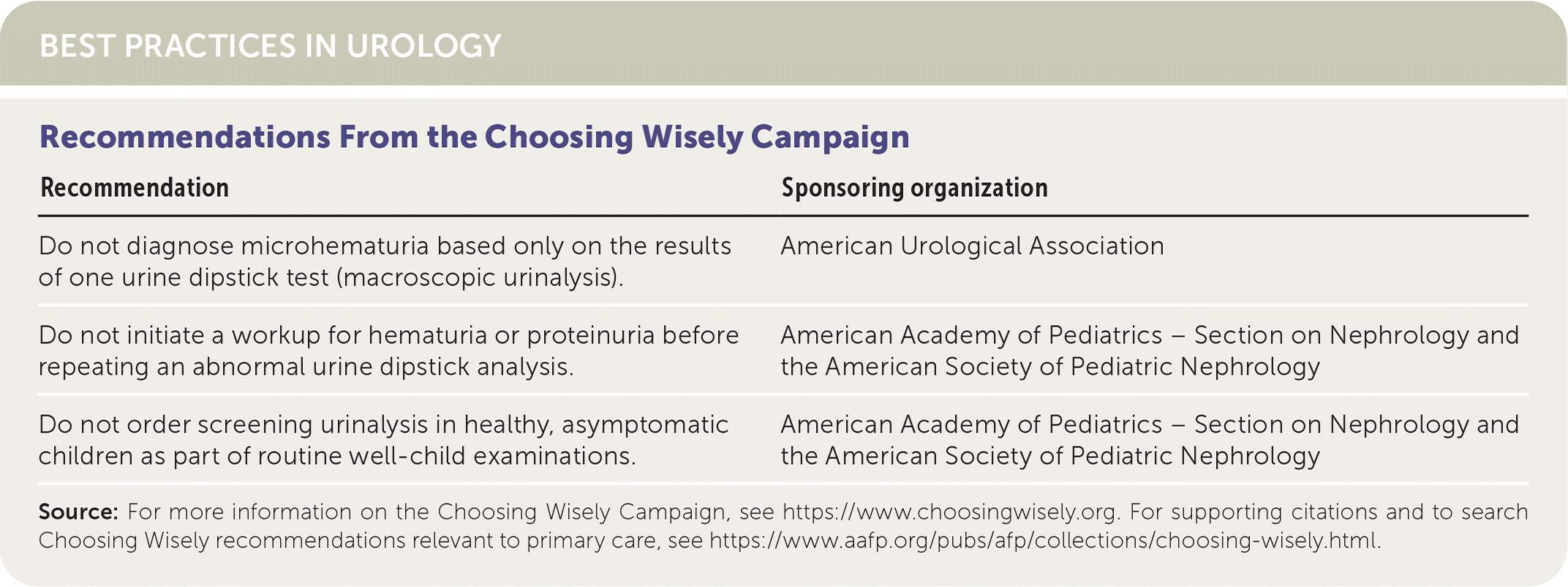
Task: Click the 'Recommendation' column header
Action: click(x=135, y=188)
